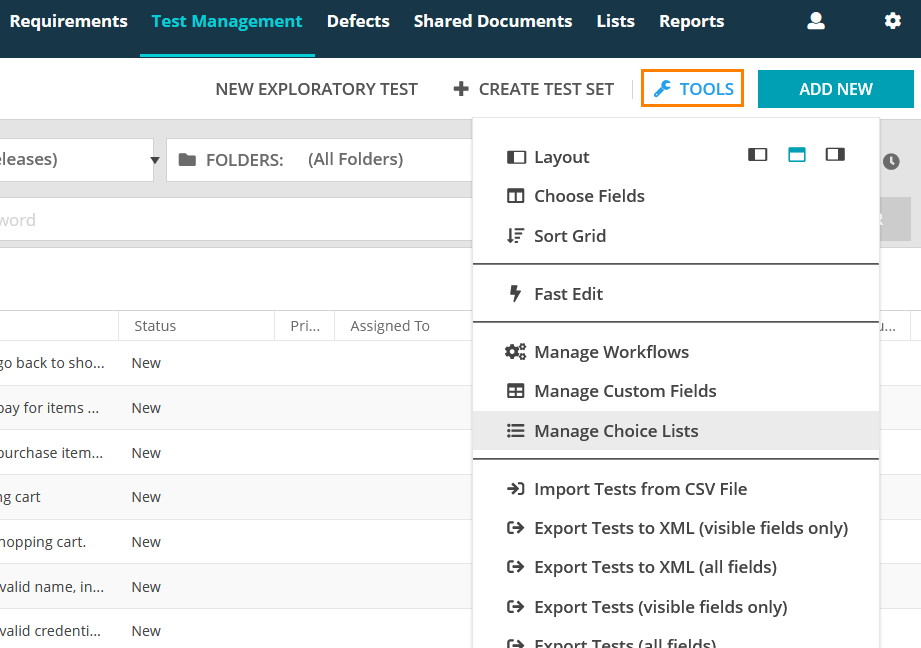
Task: Open Manage Workflows
Action: (611, 352)
